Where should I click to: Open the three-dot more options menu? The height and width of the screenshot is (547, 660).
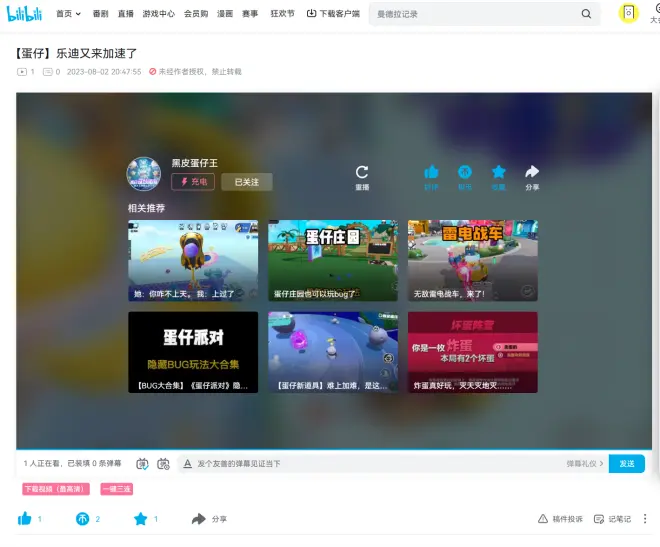point(645,519)
